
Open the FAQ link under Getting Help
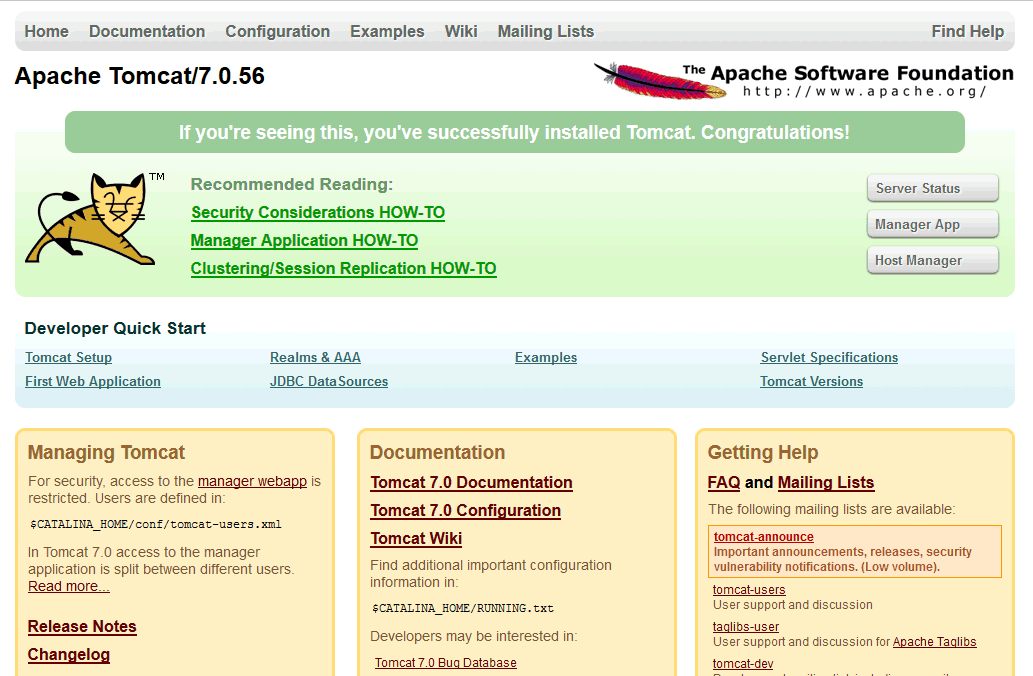click(x=724, y=482)
